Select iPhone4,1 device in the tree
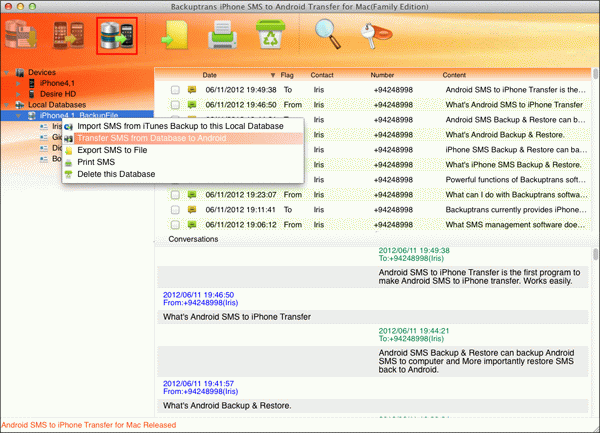Screen dimensions: 600x433 click(57, 83)
